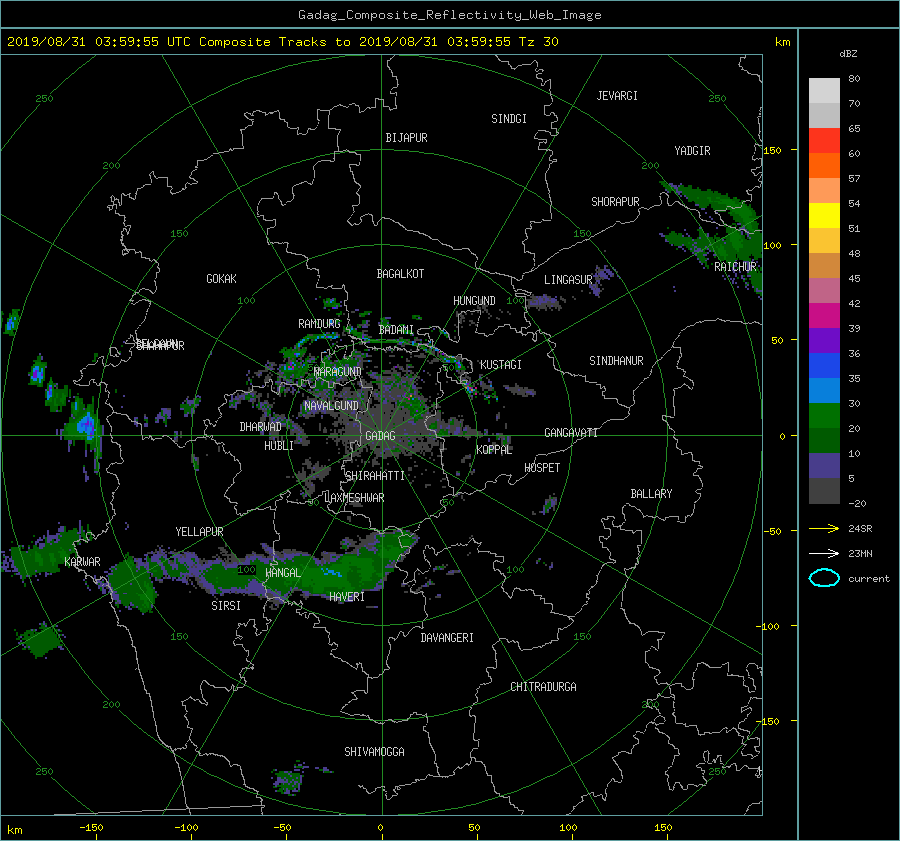Click the 'Tz 30' text in the header

538,41
